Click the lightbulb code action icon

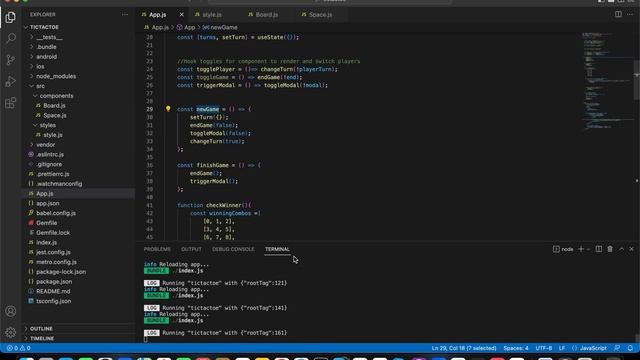coord(168,109)
